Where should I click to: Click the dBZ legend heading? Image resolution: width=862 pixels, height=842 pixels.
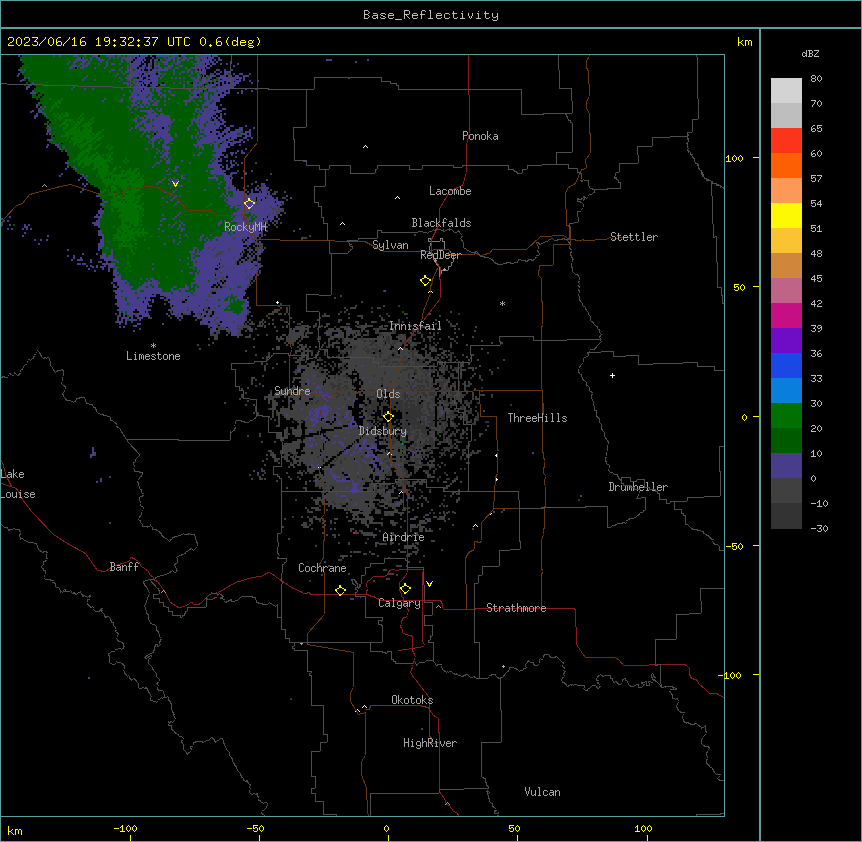pyautogui.click(x=810, y=53)
